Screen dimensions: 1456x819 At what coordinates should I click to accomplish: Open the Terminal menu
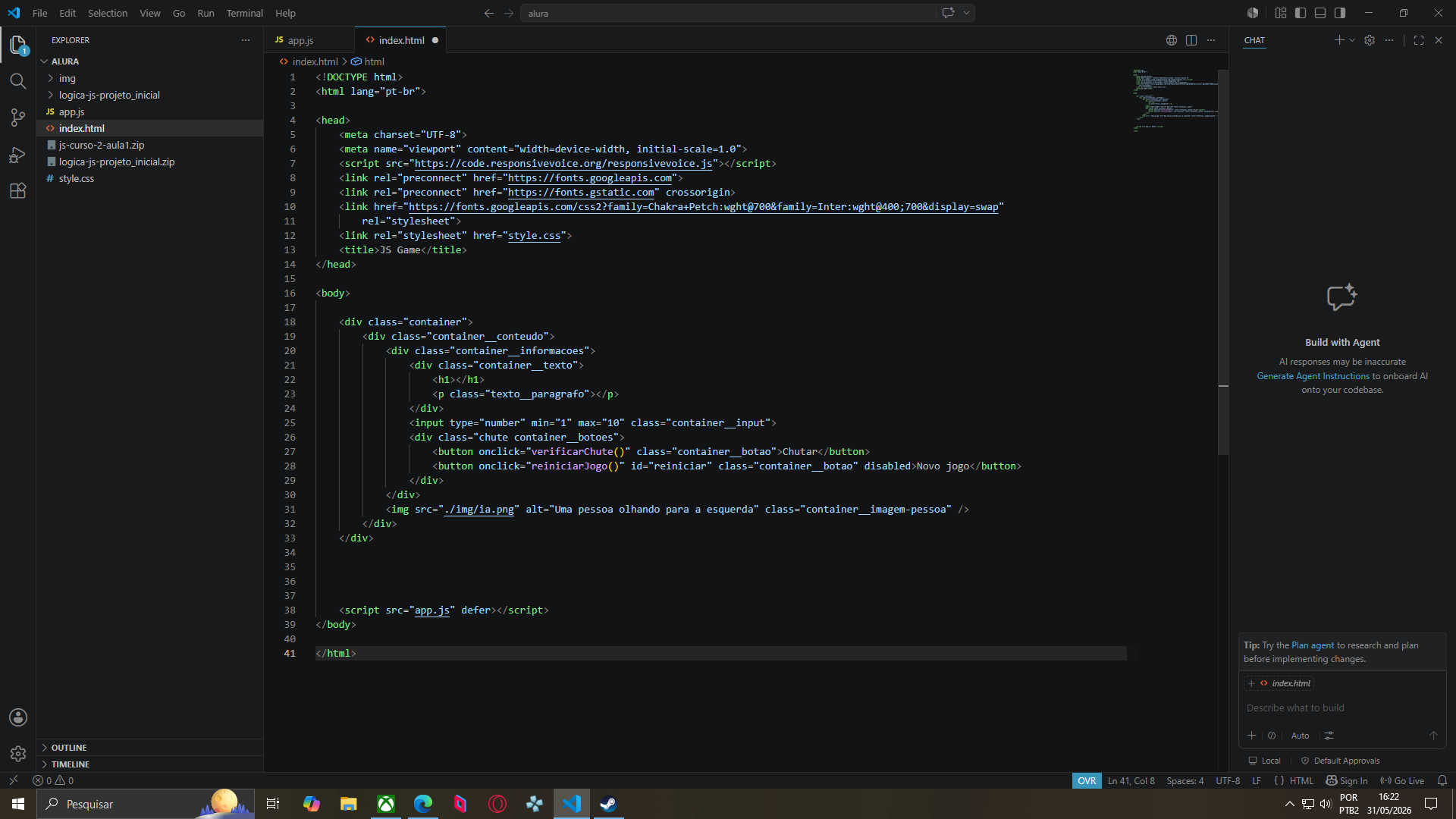(244, 13)
